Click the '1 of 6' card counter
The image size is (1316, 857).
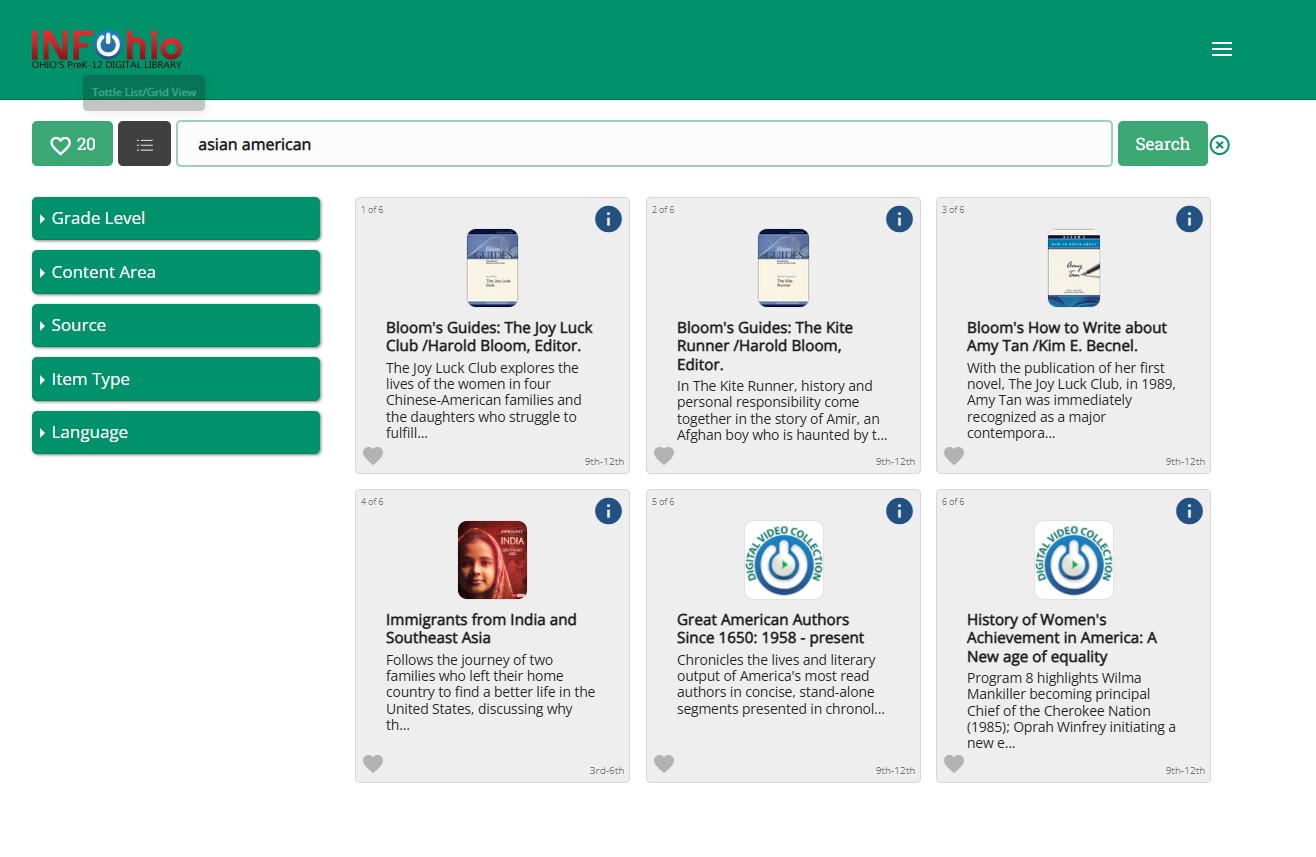(x=372, y=210)
